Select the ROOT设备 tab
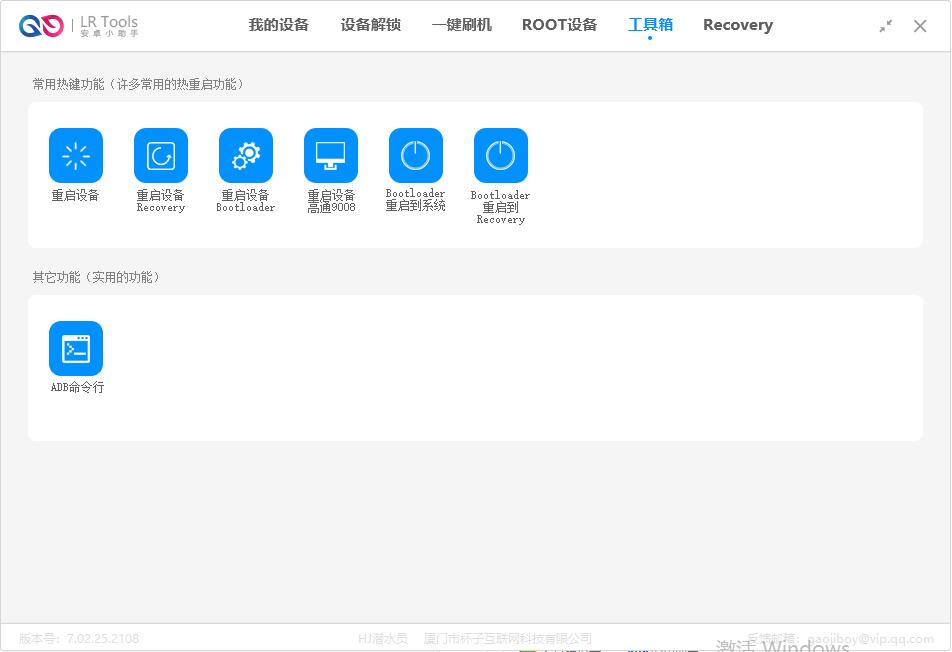952x652 pixels. [559, 25]
